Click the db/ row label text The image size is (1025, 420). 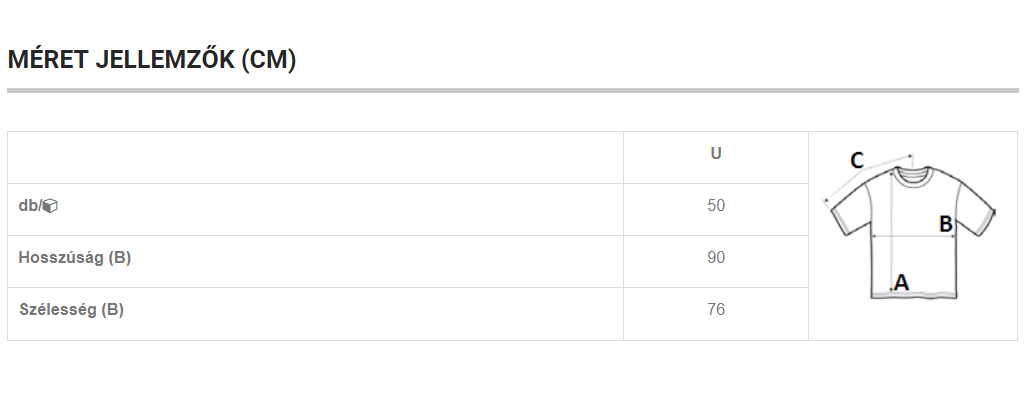pyautogui.click(x=29, y=206)
